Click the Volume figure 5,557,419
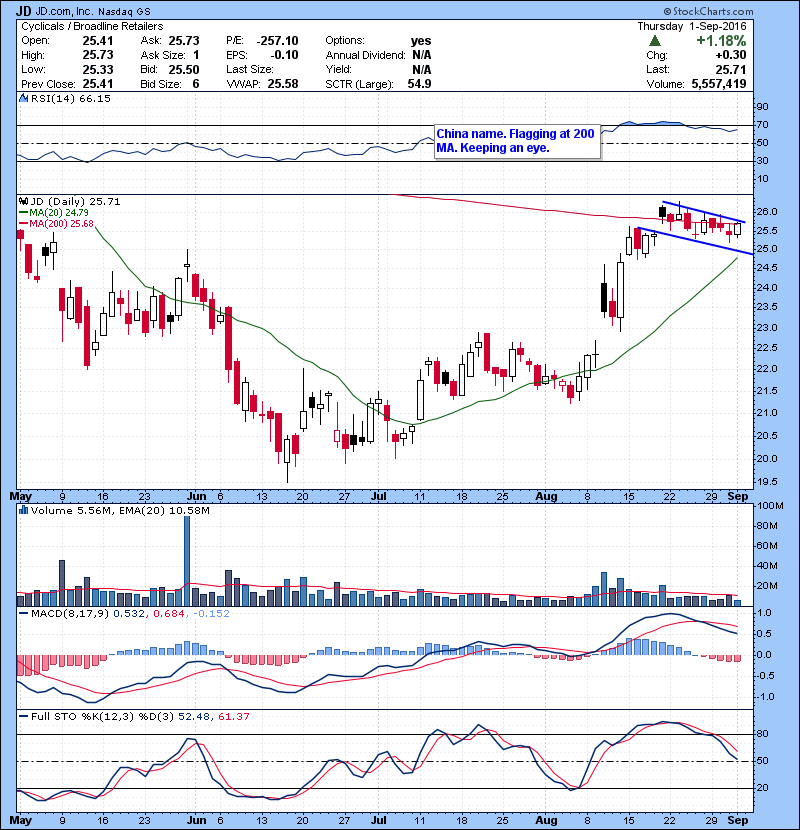Image resolution: width=800 pixels, height=830 pixels. coord(719,84)
